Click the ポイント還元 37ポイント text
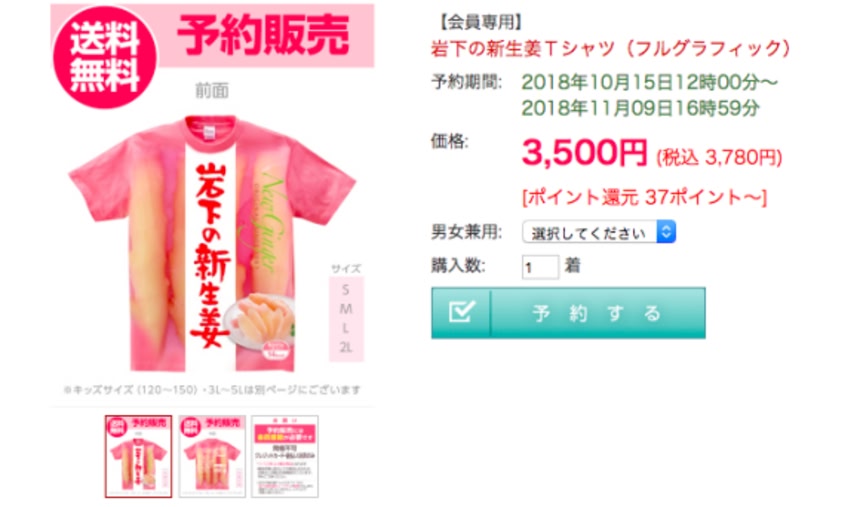Image resolution: width=860 pixels, height=507 pixels. [644, 197]
